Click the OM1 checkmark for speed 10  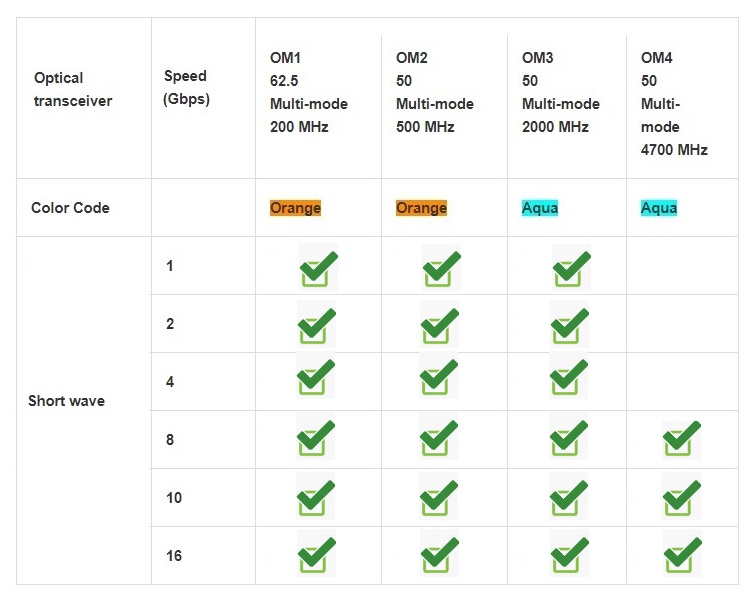coord(316,498)
